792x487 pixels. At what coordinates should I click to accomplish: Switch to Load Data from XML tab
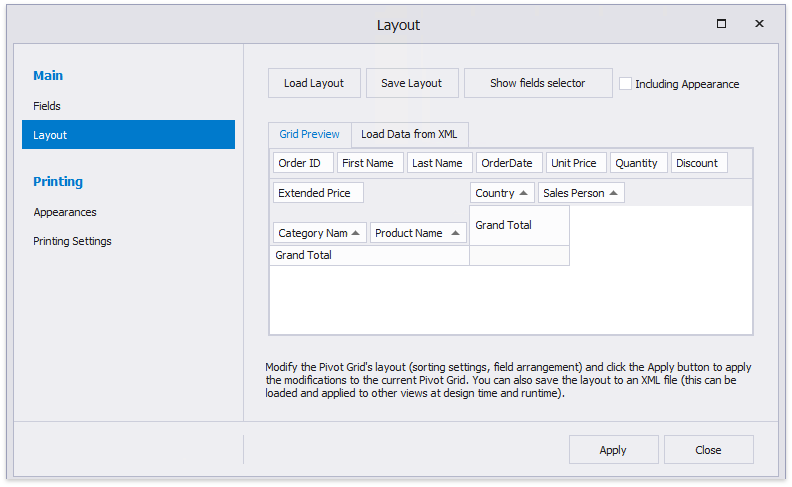coord(409,134)
